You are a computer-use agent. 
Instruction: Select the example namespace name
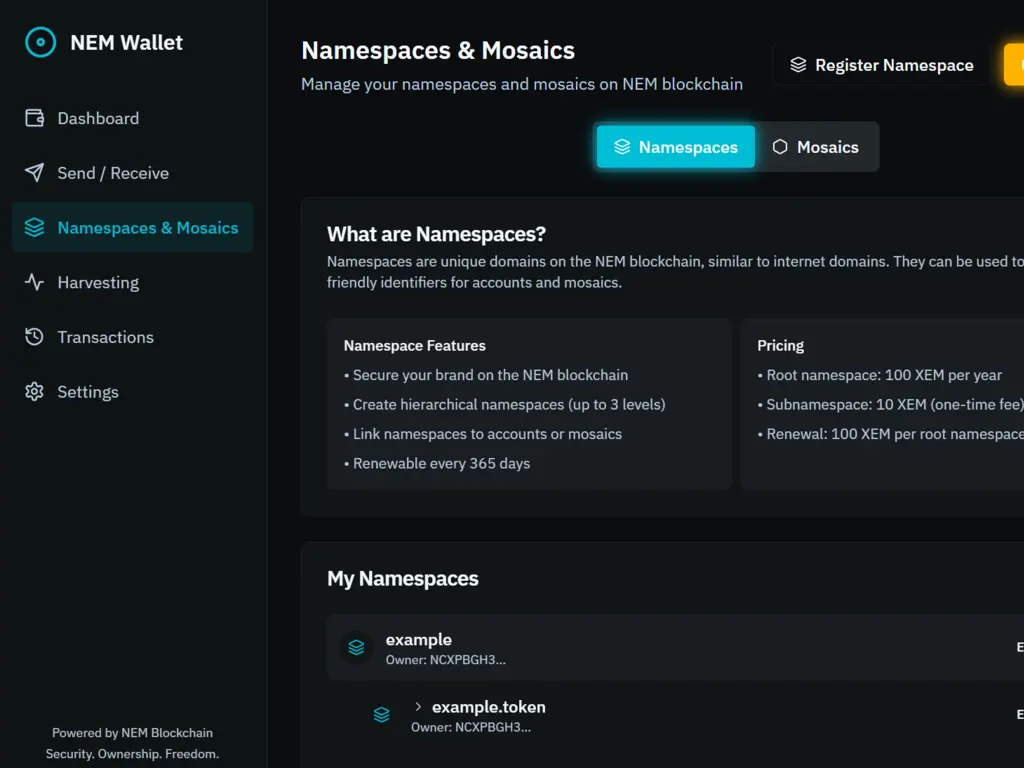tap(419, 640)
